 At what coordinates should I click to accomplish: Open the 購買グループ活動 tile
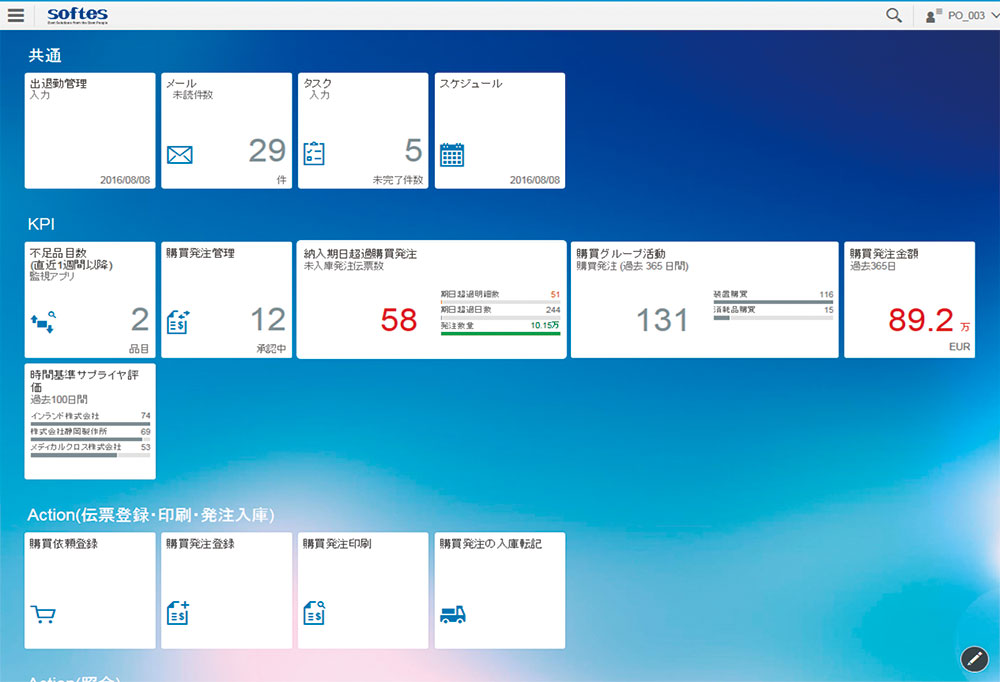[x=704, y=300]
